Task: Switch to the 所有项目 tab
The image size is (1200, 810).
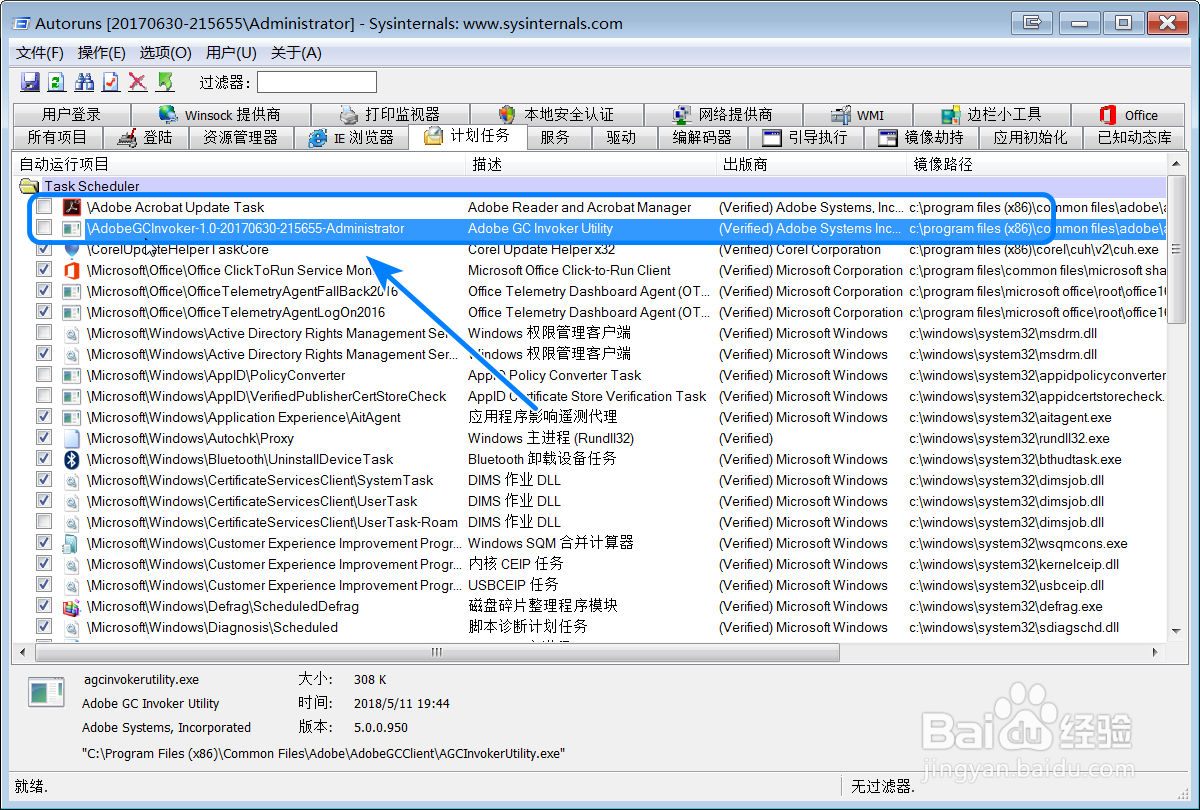Action: [57, 138]
